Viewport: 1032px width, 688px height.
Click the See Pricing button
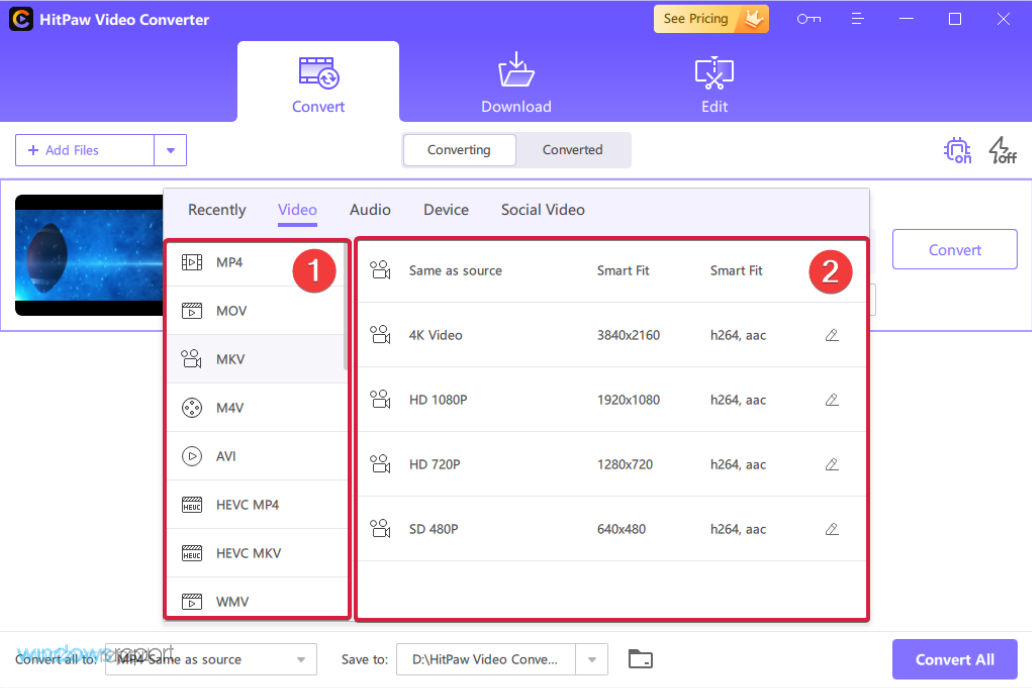click(x=711, y=19)
